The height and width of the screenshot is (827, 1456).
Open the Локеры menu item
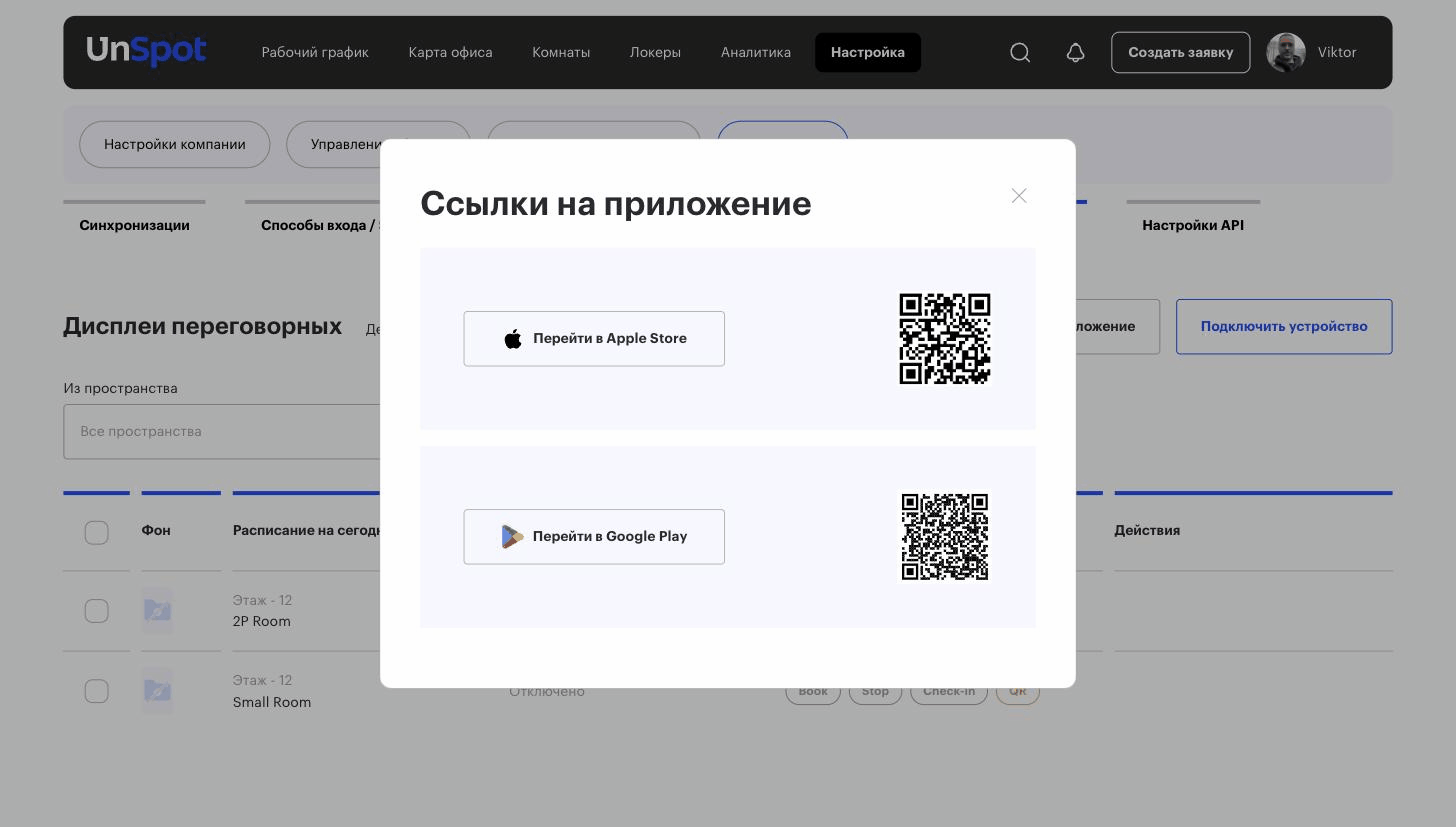[655, 52]
